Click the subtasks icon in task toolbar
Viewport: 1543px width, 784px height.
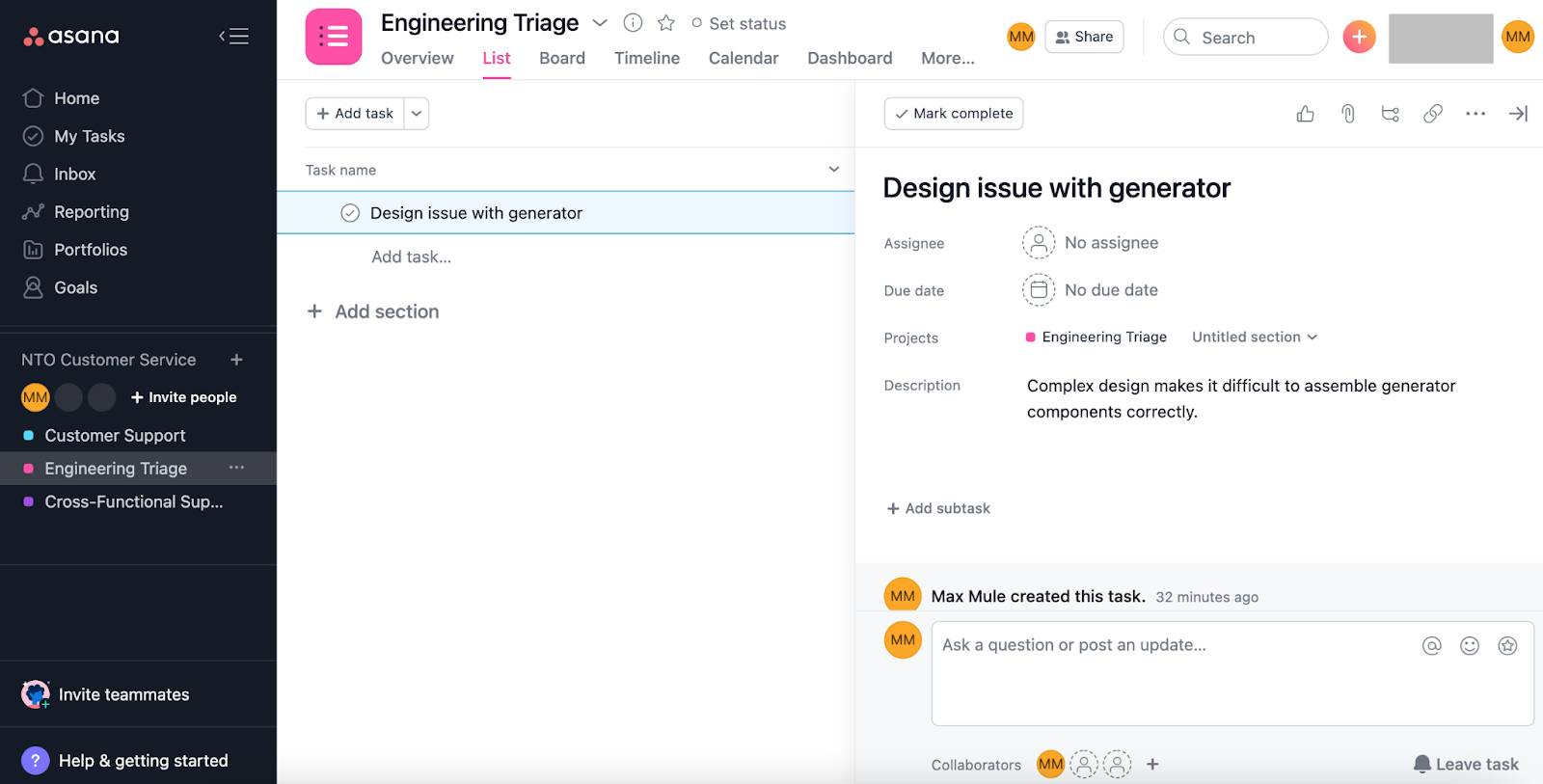pyautogui.click(x=1391, y=114)
